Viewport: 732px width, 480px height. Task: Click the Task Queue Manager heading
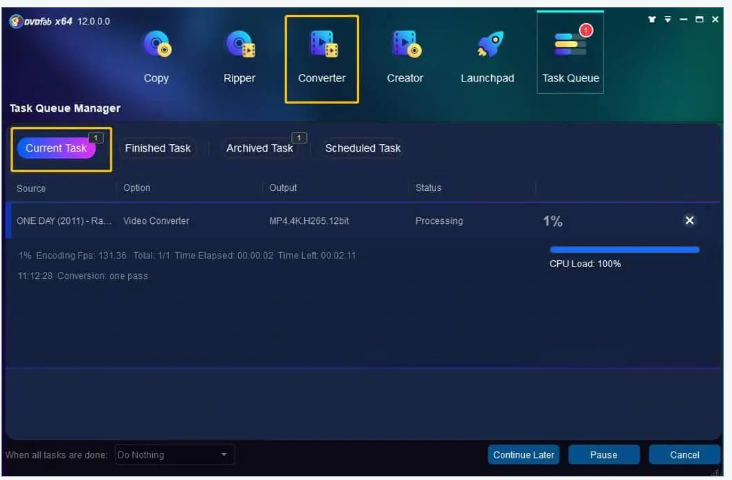point(65,108)
